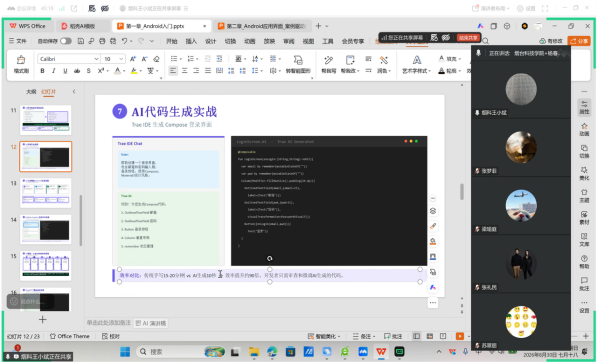597x362 pixels.
Task: Align text left in paragraph group
Action: pos(173,71)
